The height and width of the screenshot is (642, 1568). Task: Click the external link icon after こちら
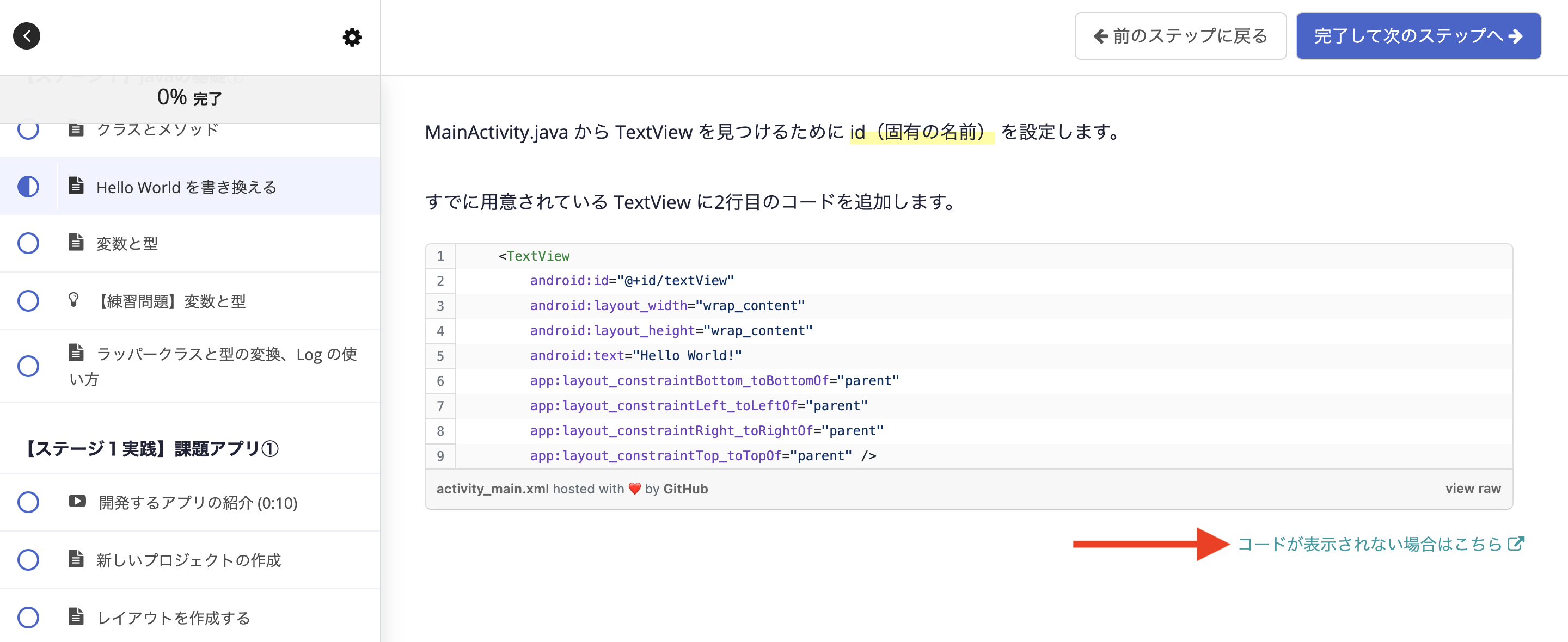coord(1516,544)
